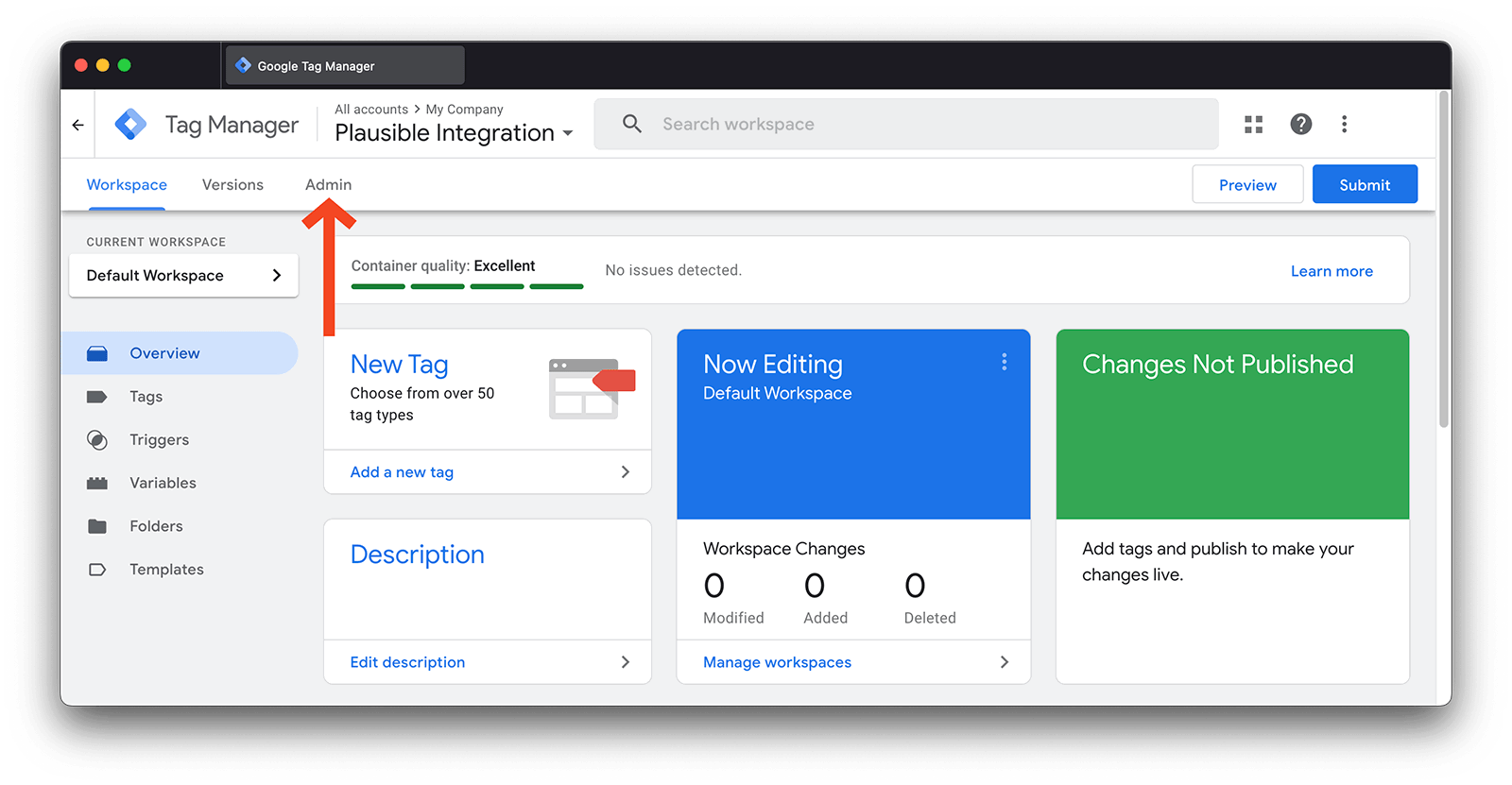Image resolution: width=1512 pixels, height=785 pixels.
Task: Click the Preview button
Action: [1246, 185]
